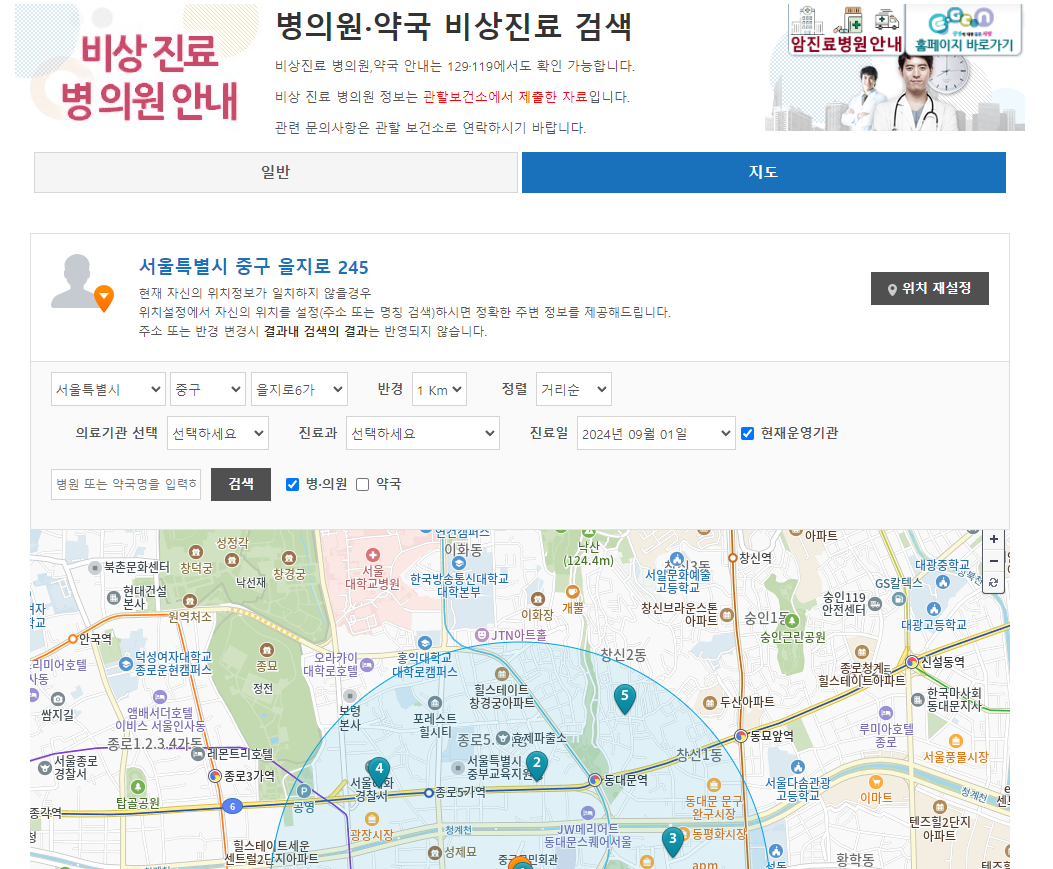Click the 위치 재설정 button
The width and height of the screenshot is (1053, 869).
point(929,288)
